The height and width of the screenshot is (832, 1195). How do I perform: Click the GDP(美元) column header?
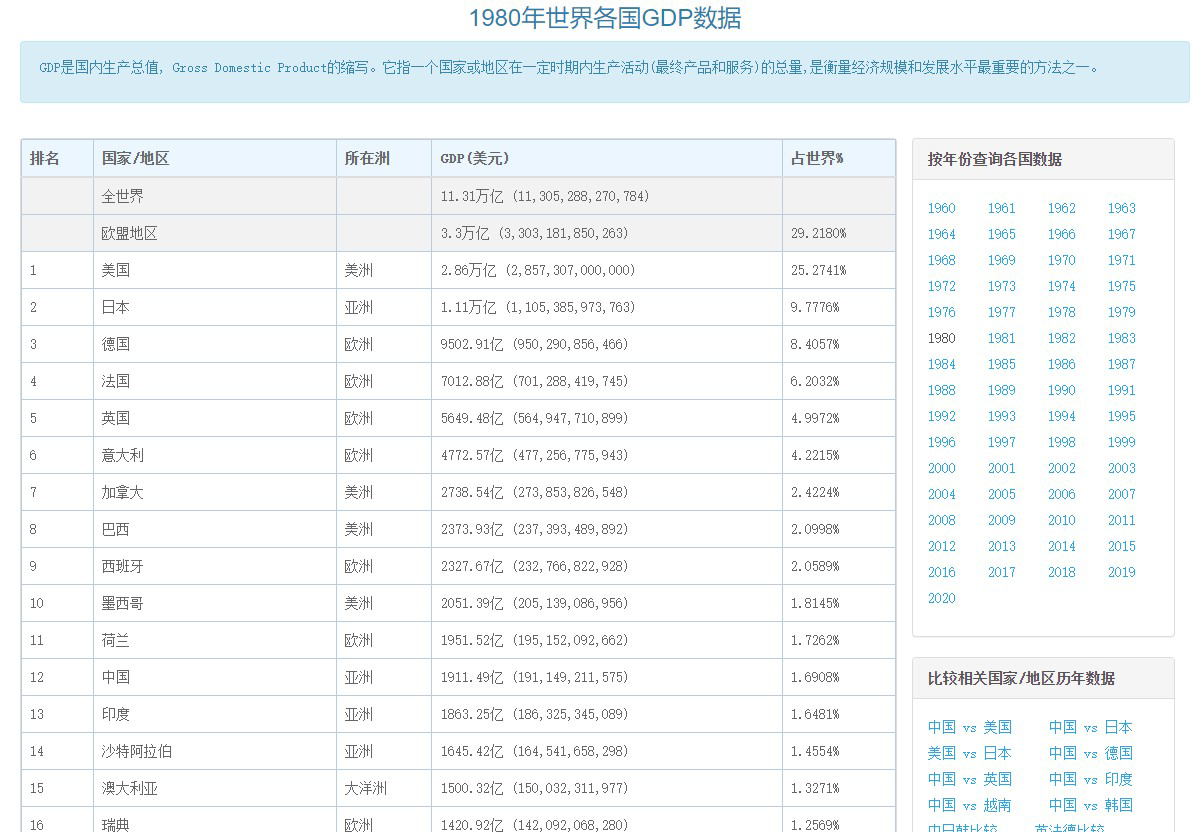475,158
